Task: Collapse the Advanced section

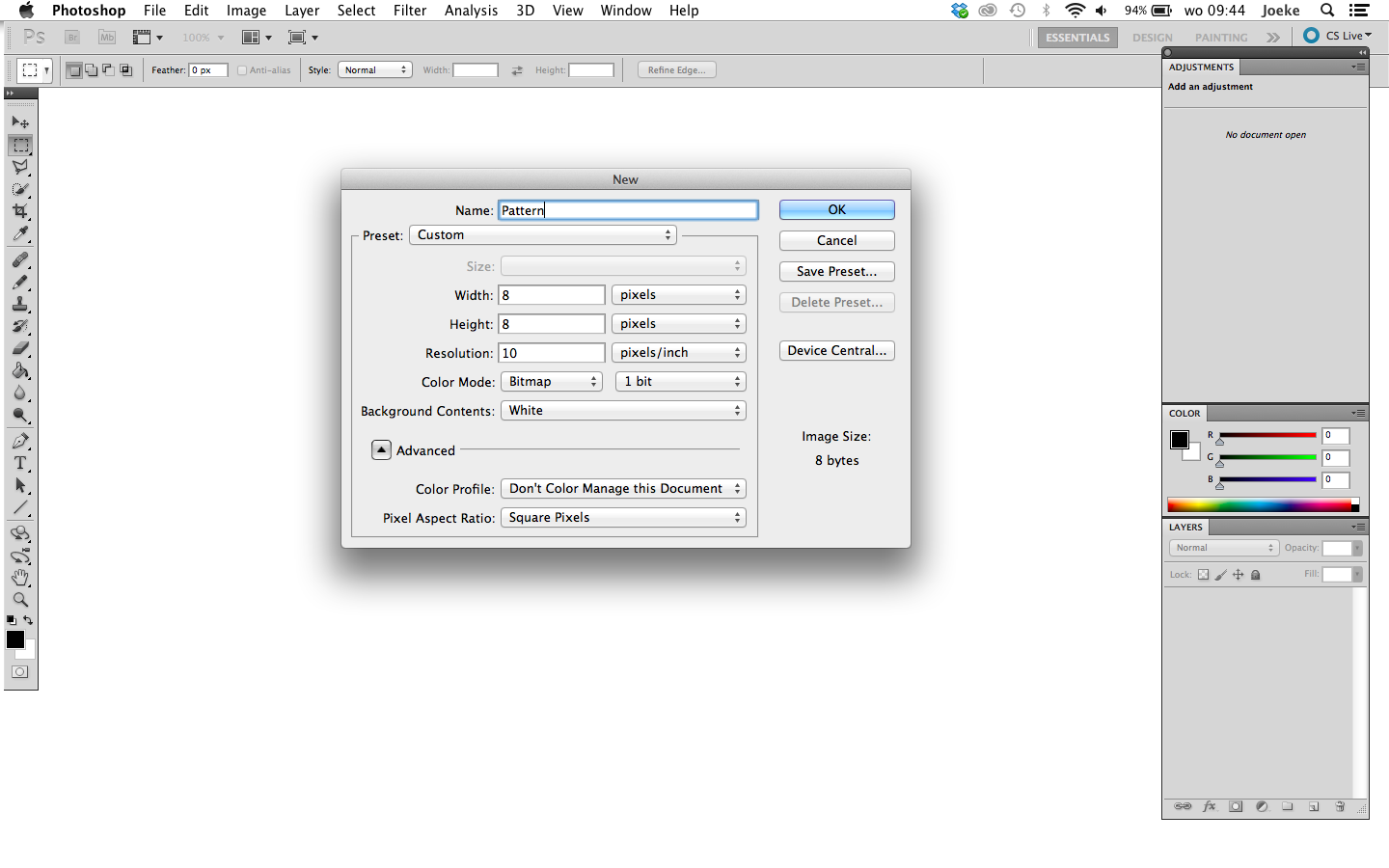Action: click(382, 450)
